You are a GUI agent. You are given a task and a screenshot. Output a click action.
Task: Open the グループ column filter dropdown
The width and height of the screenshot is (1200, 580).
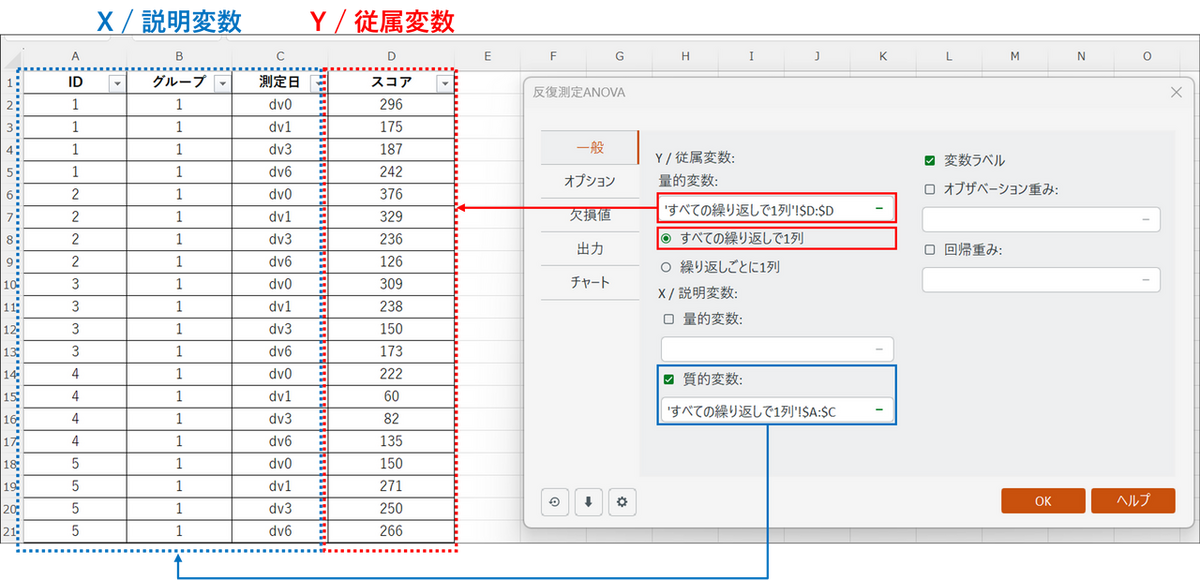(222, 84)
